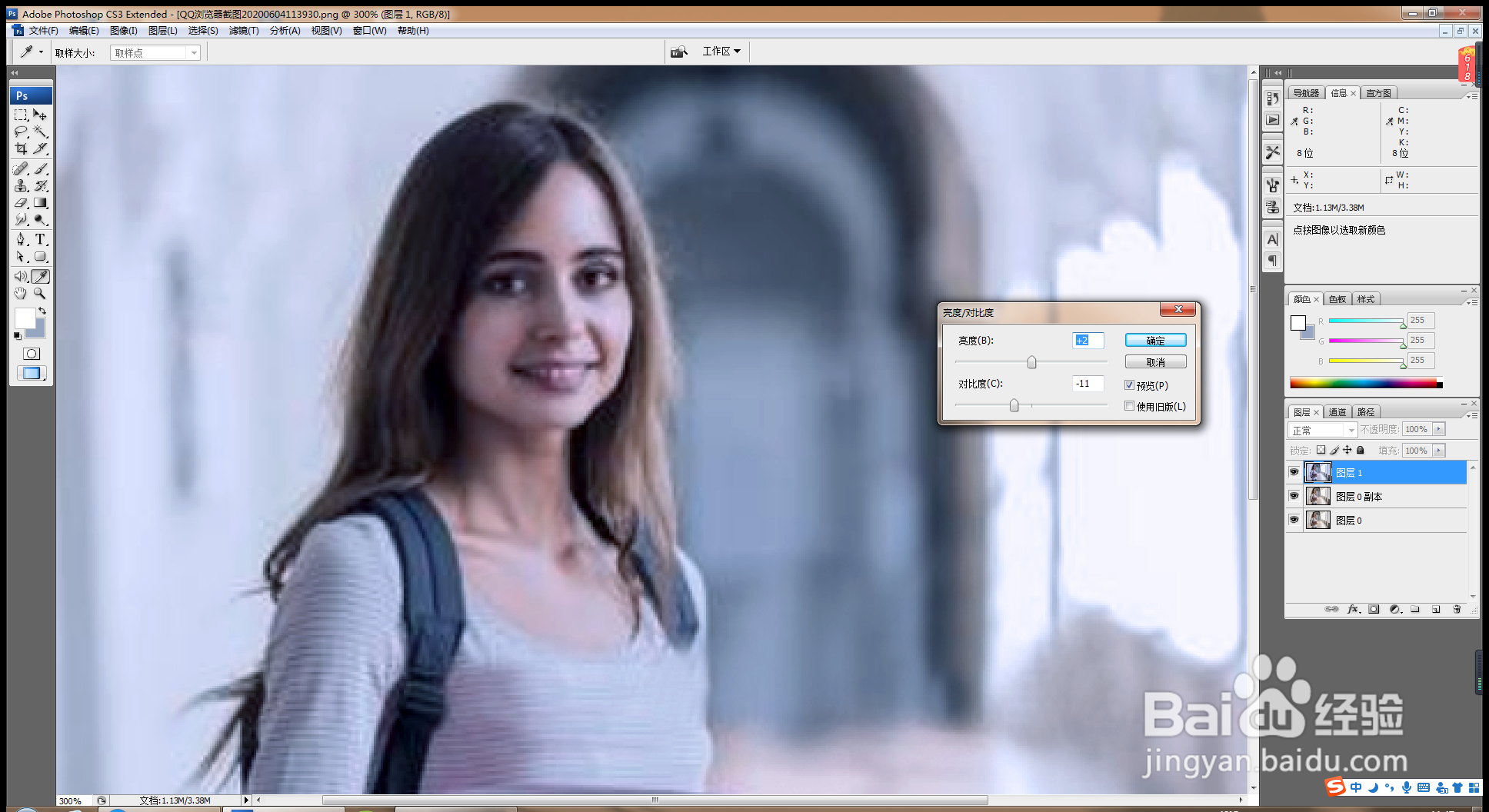Select the Smudge tool
The width and height of the screenshot is (1489, 812).
22,220
